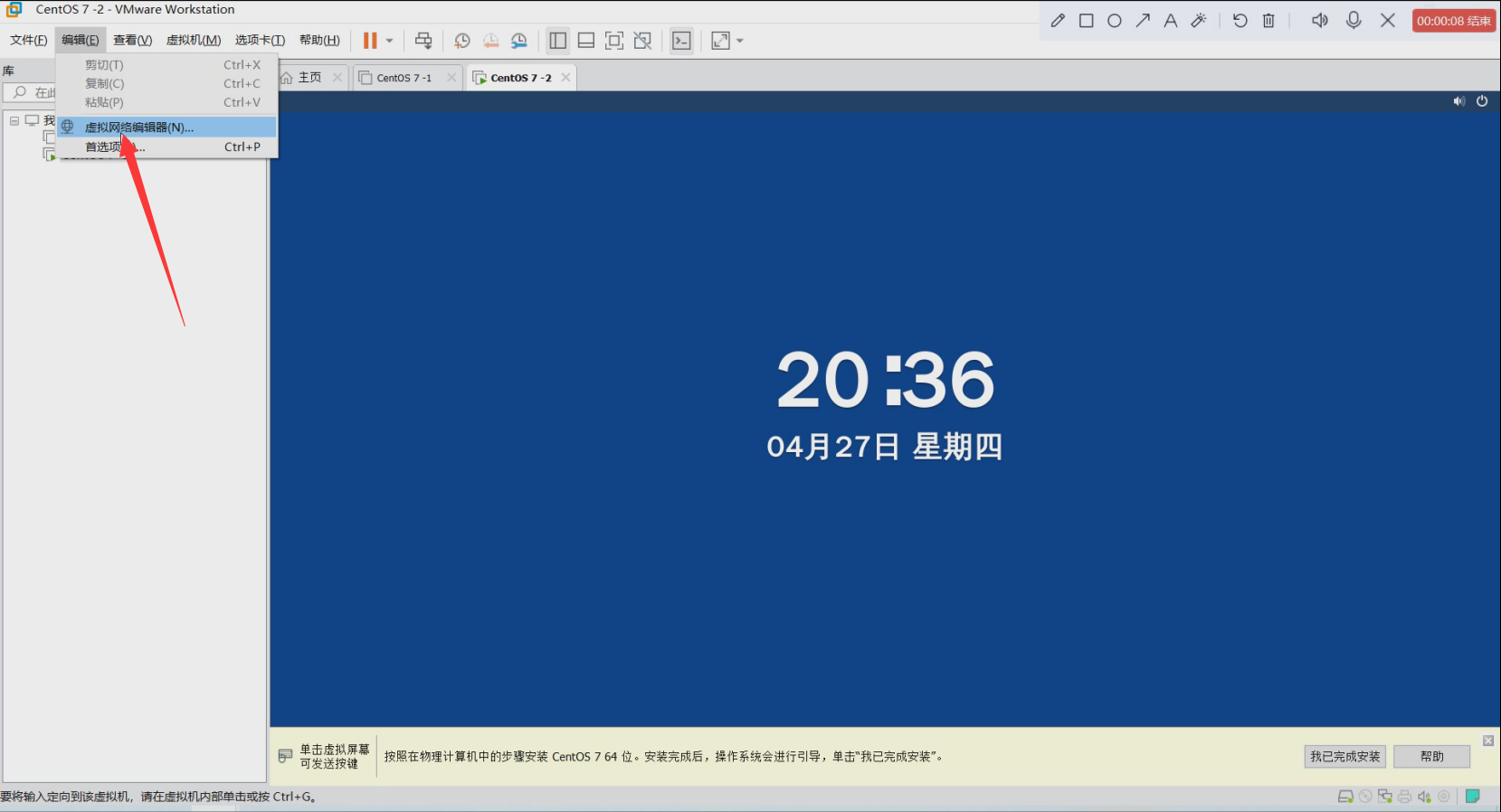1501x812 pixels.
Task: Click the stretch guest display icon
Action: point(721,41)
